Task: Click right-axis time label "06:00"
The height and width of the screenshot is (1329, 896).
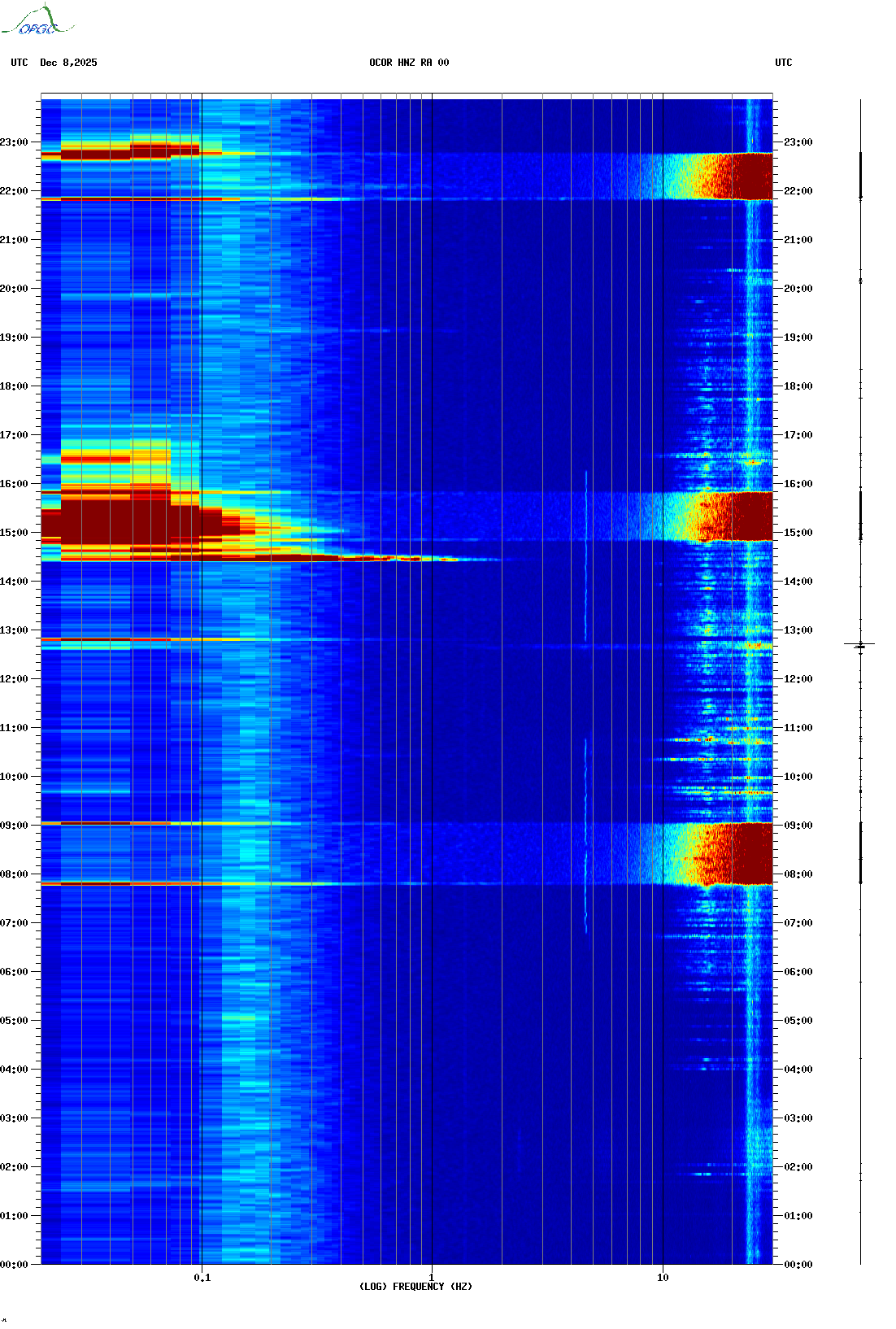Action: point(798,972)
